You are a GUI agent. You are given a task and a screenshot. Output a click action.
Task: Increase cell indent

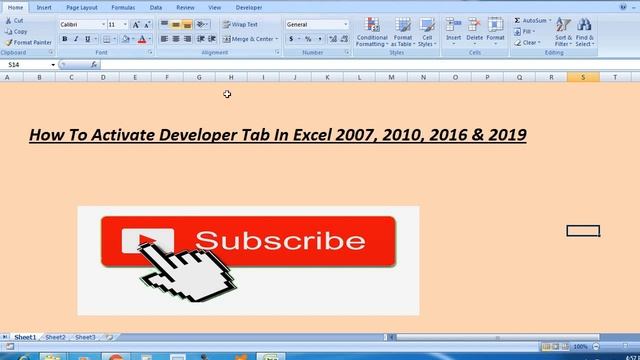(212, 39)
